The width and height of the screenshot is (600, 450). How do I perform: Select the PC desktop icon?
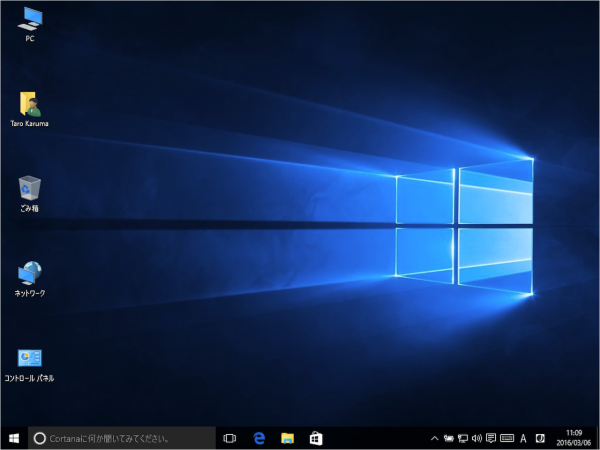[x=30, y=24]
